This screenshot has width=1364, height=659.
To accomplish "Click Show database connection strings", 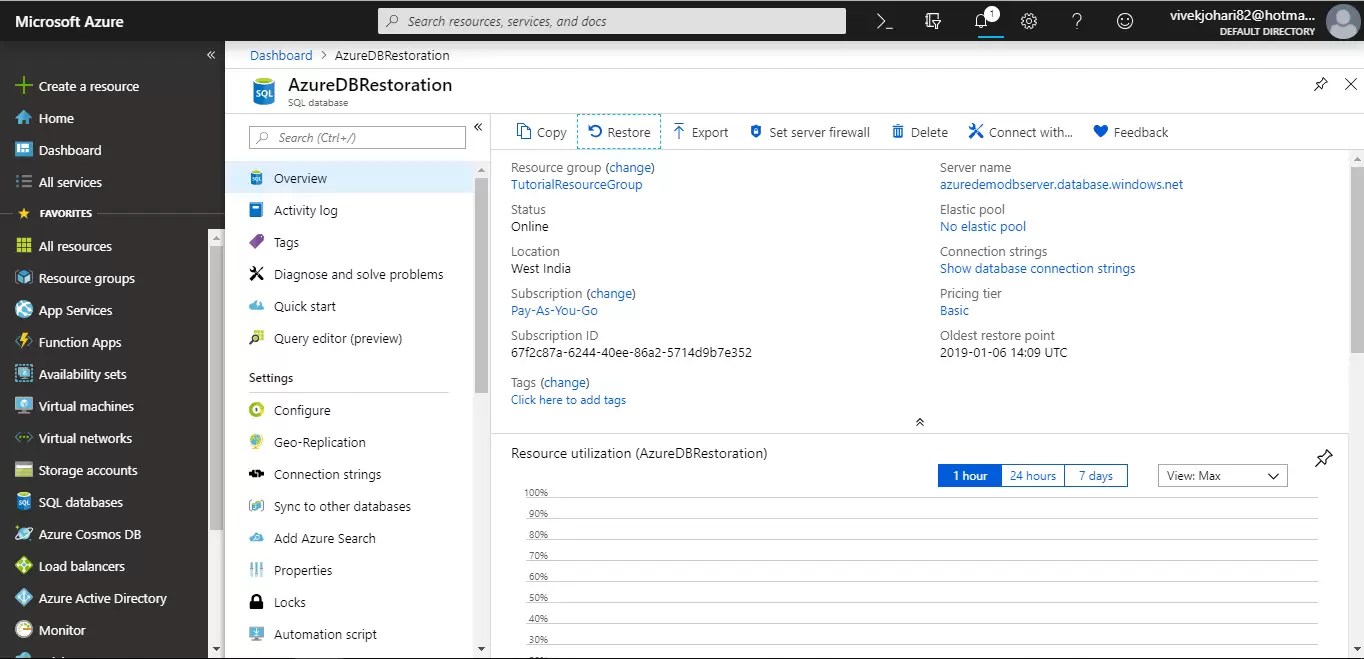I will (1038, 269).
